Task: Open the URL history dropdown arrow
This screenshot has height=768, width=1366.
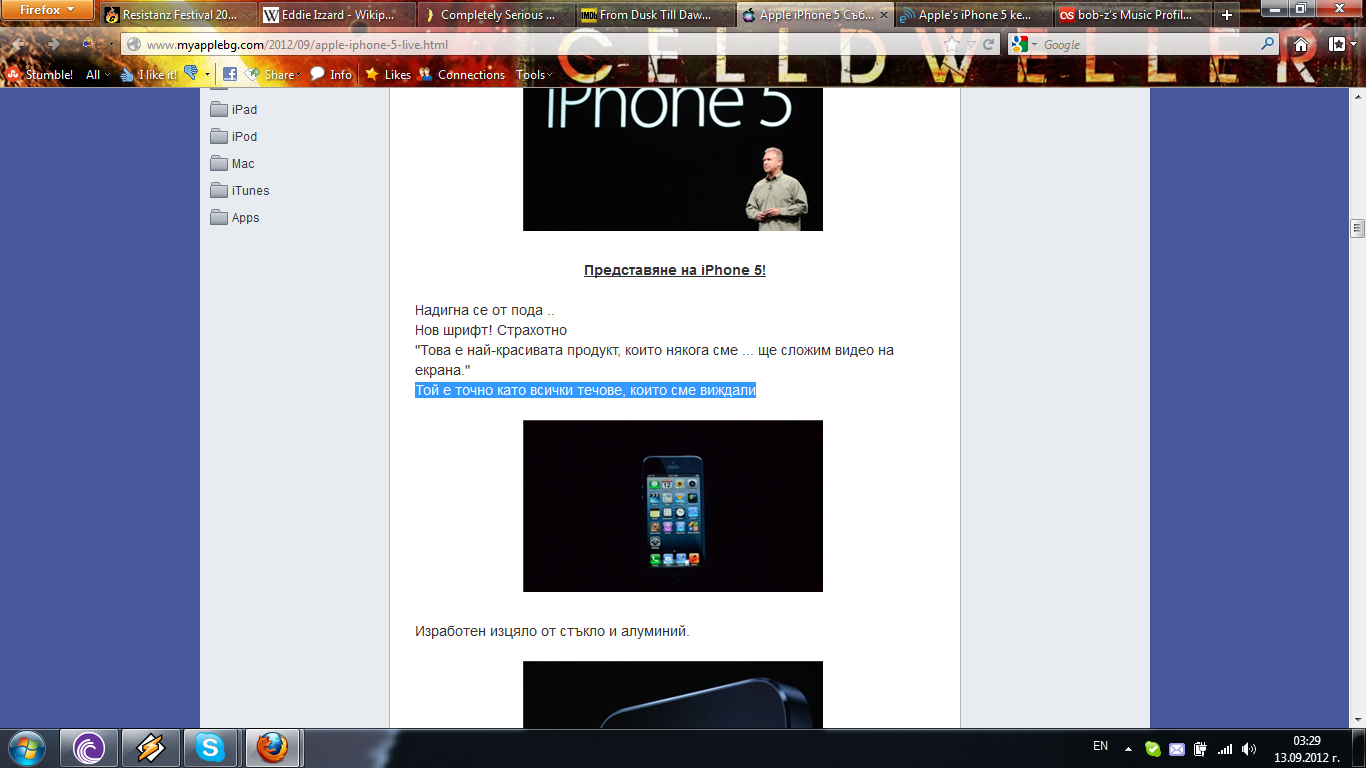Action: pyautogui.click(x=970, y=45)
